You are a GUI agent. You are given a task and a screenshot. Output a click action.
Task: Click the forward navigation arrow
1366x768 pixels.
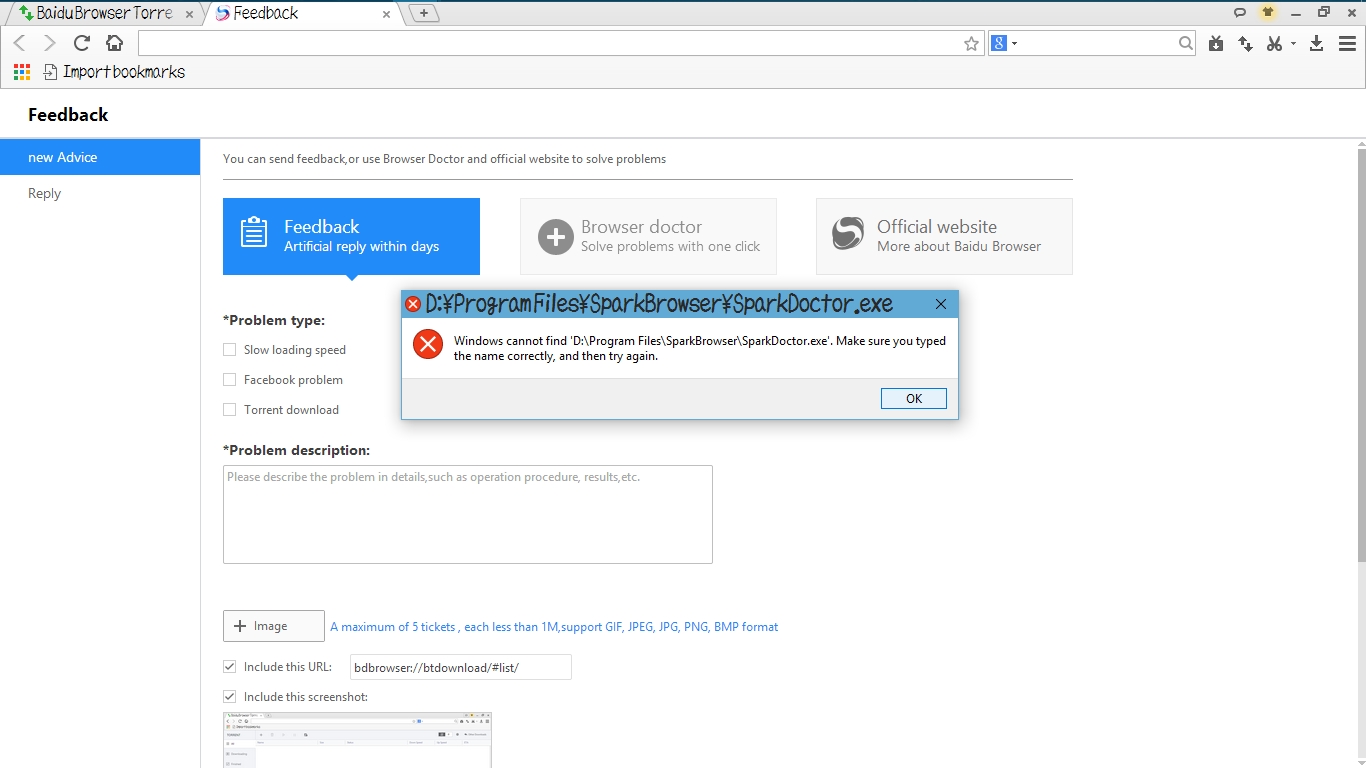point(50,43)
